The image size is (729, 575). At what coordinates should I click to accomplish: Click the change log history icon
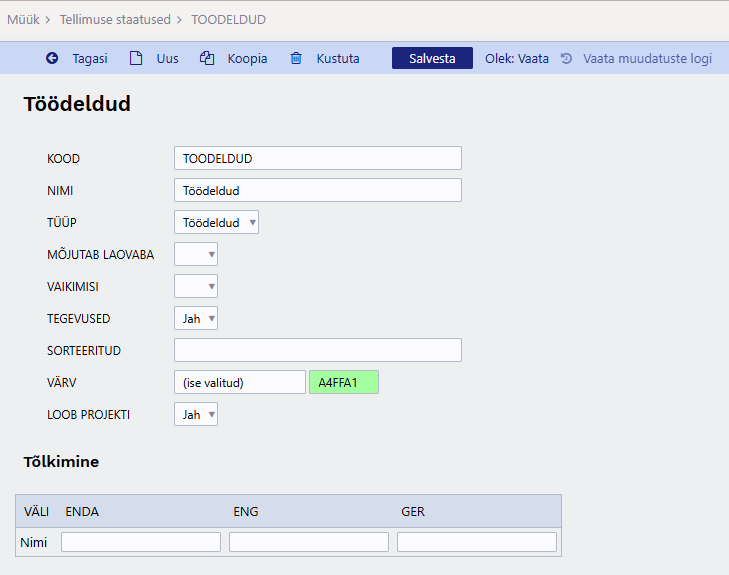(566, 59)
